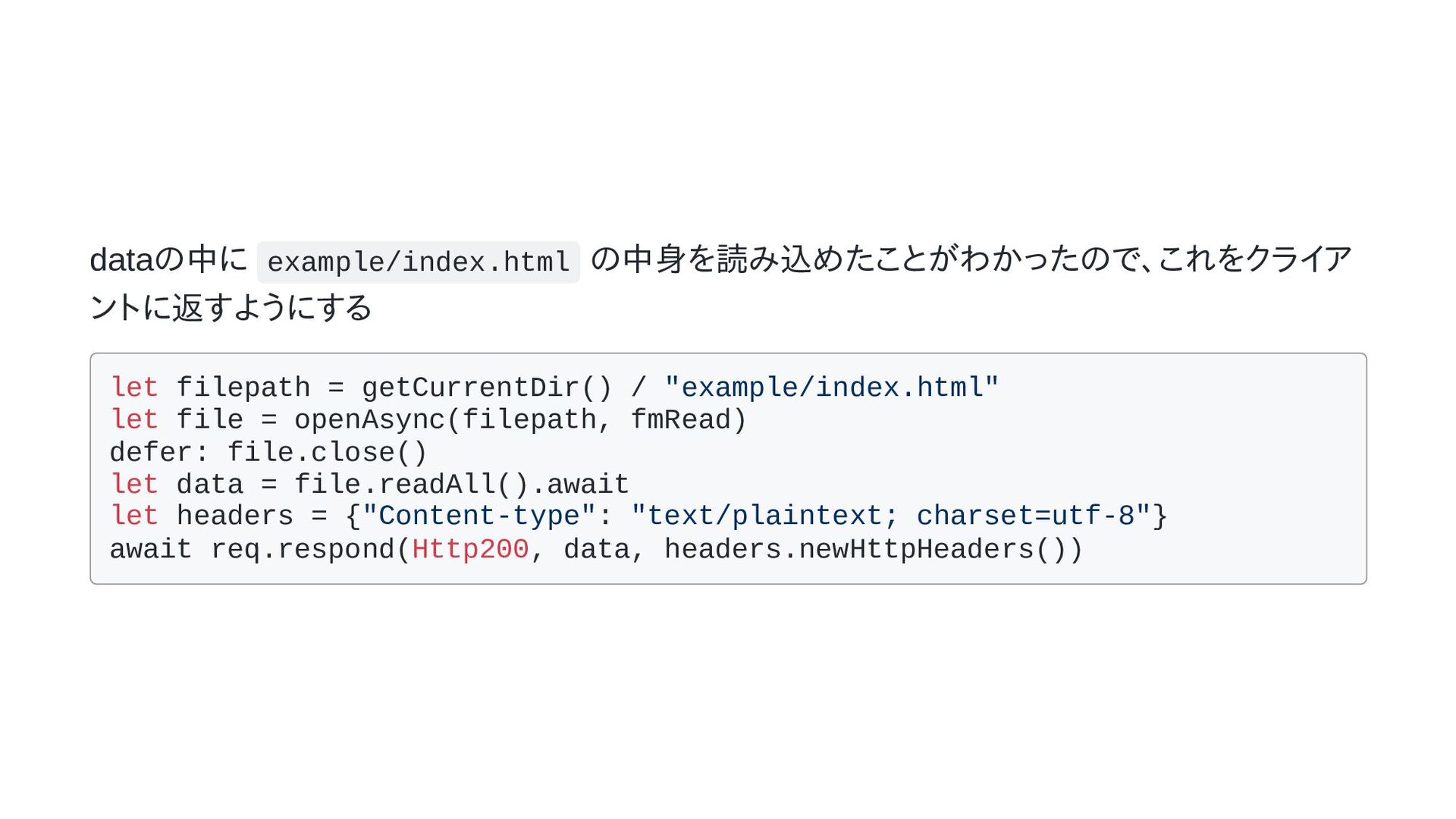Click fmRead argument in code
Viewport: 1456px width, 819px height.
pyautogui.click(x=680, y=419)
